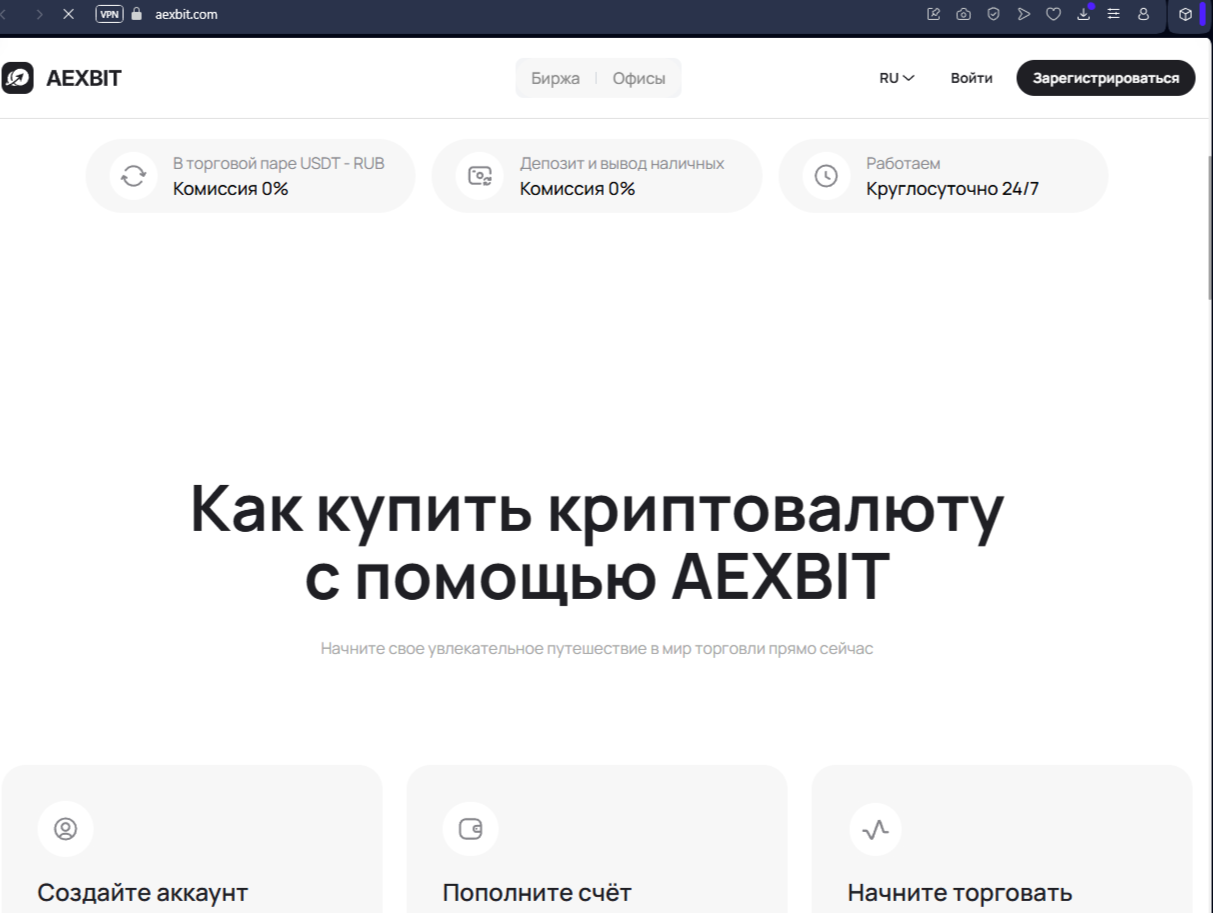
Task: Click the exchange arrows icon for USDT-RUB
Action: [x=133, y=176]
